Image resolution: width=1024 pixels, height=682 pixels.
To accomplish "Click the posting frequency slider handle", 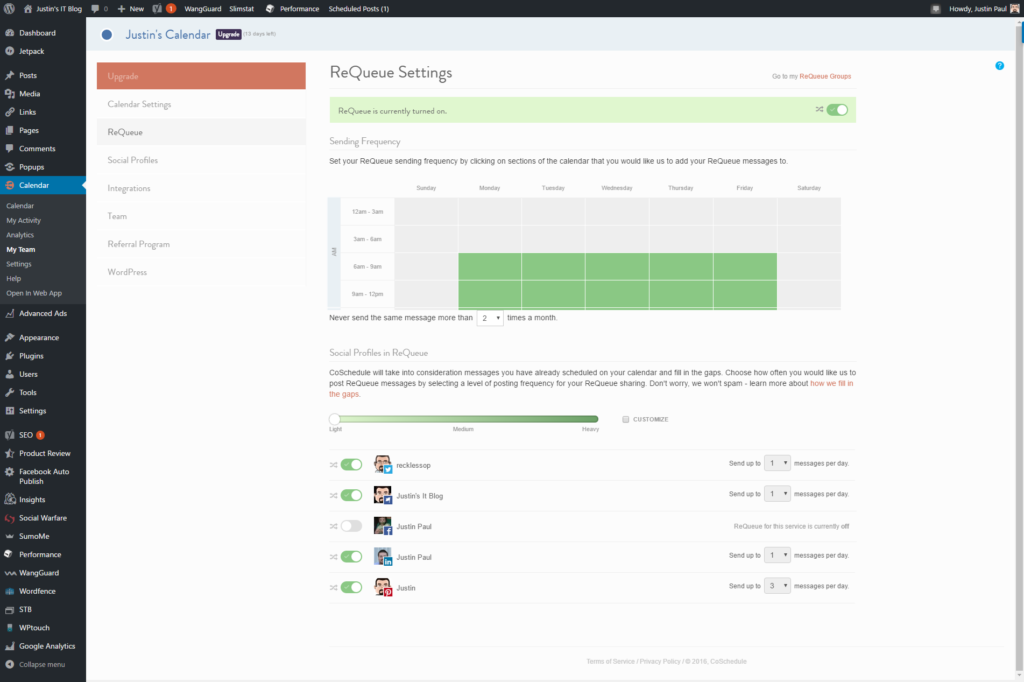I will coord(334,419).
